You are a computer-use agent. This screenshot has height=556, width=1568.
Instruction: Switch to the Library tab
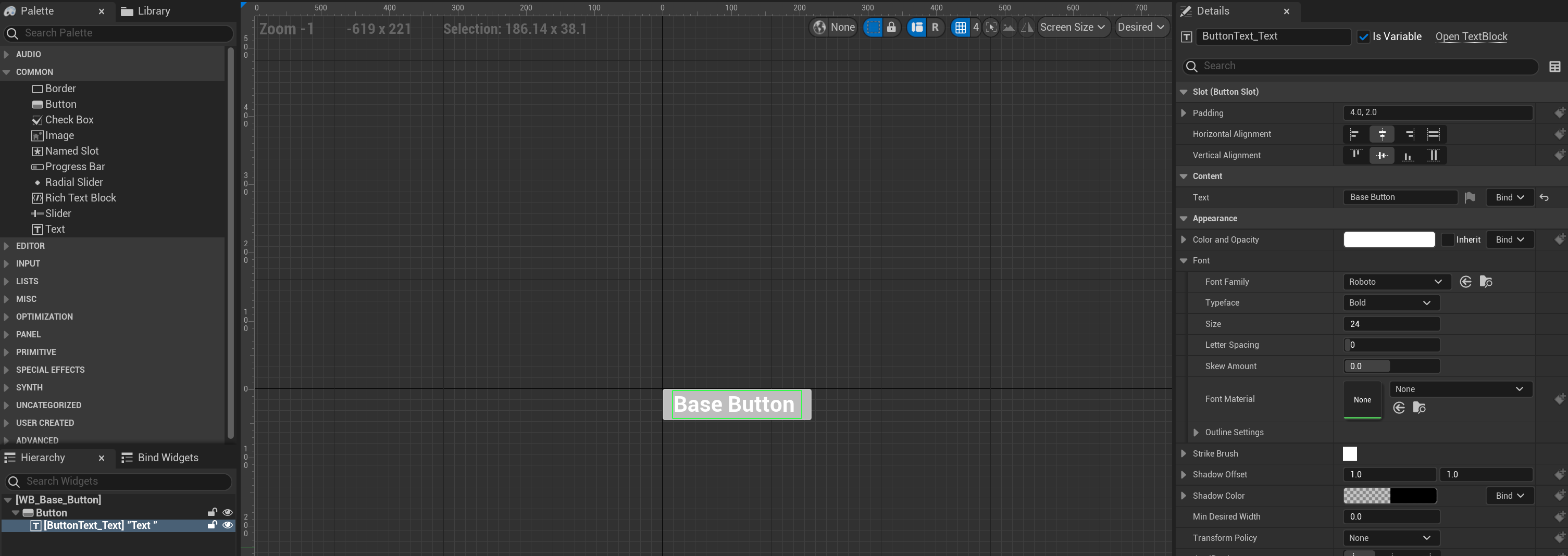pos(146,11)
